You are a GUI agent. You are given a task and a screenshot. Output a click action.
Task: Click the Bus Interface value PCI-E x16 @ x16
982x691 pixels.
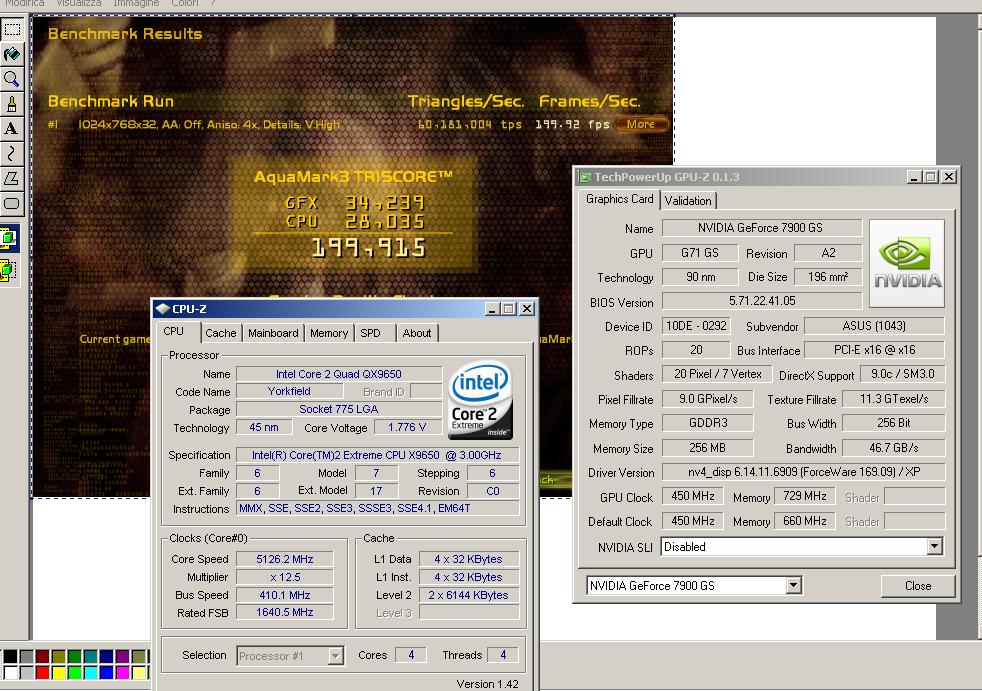(x=874, y=350)
